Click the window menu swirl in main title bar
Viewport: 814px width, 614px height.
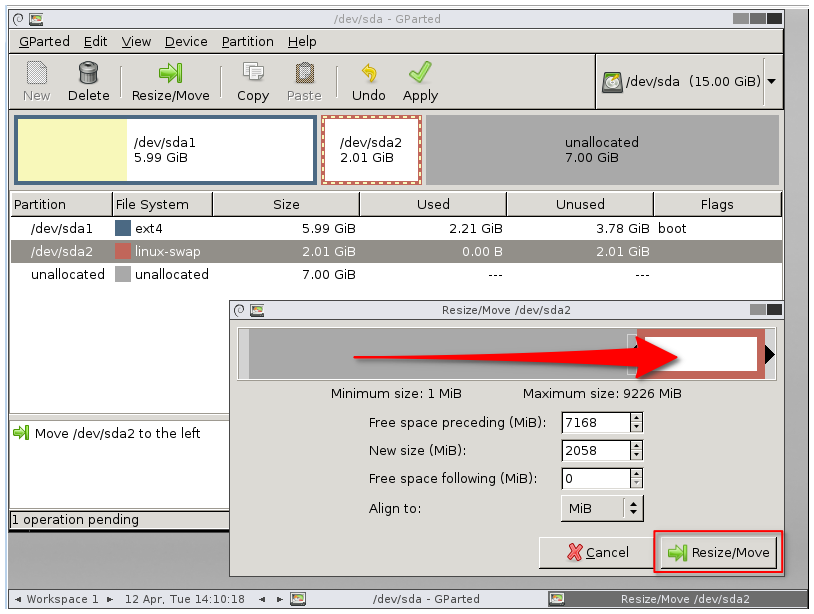coord(18,20)
